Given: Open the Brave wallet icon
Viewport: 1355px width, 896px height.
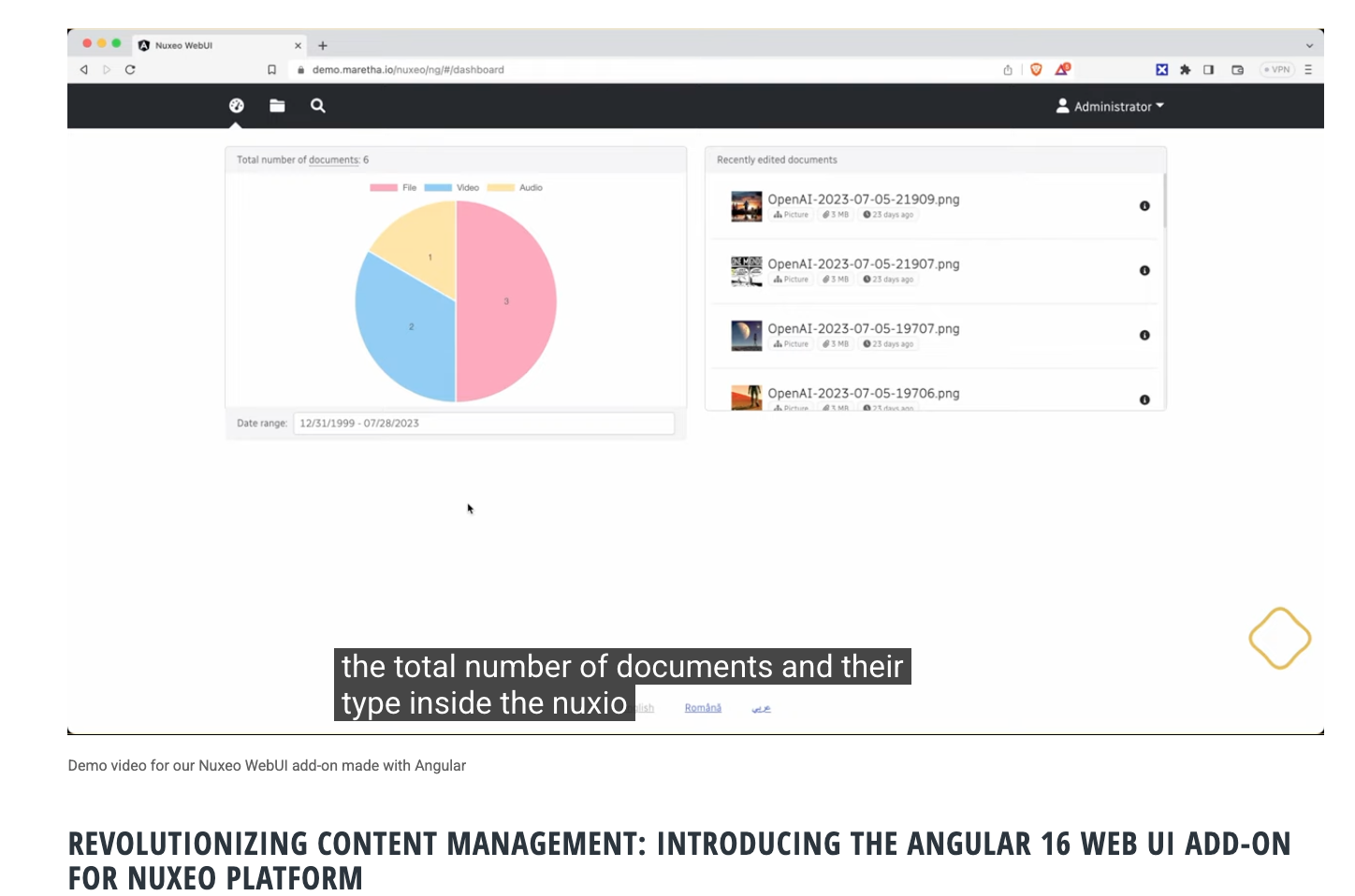Looking at the screenshot, I should click(1238, 69).
